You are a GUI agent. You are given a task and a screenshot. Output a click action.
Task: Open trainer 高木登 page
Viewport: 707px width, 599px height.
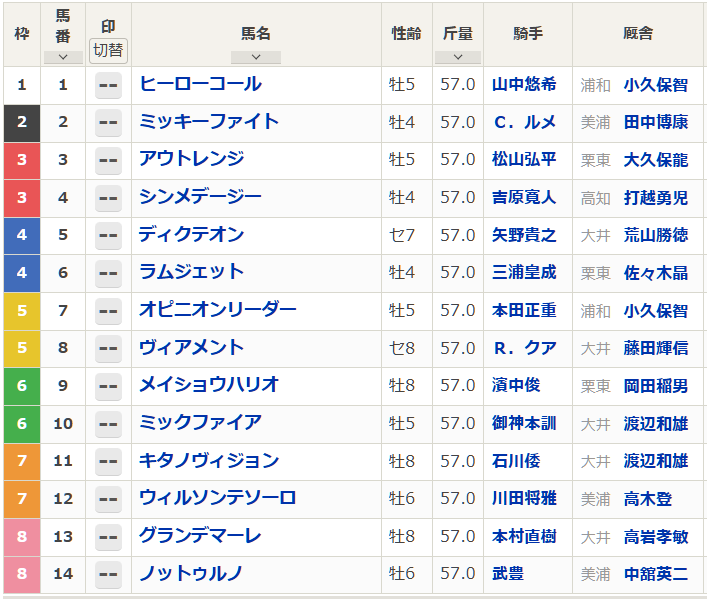click(648, 499)
